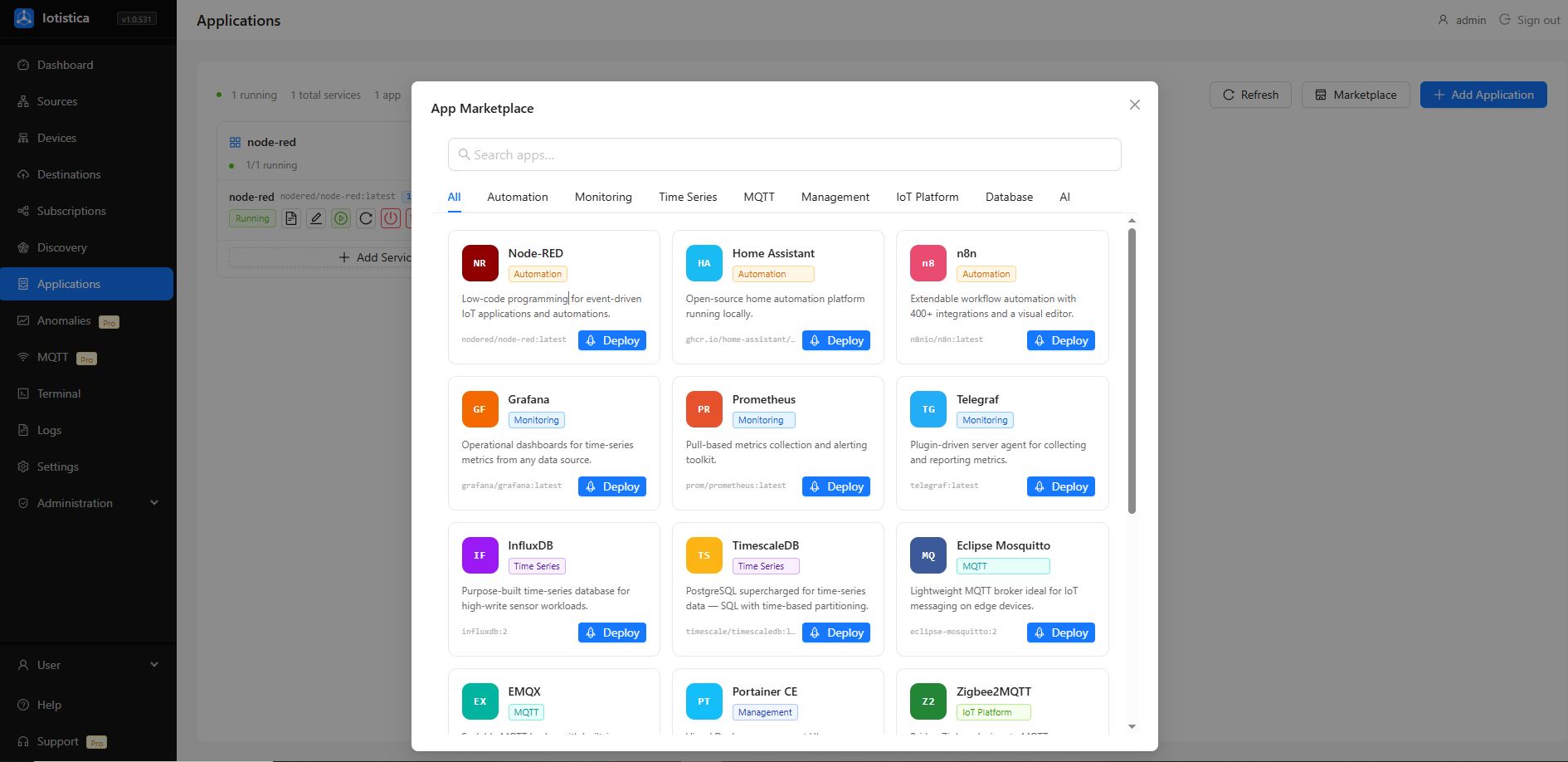Click the node-red service green start icon
The height and width of the screenshot is (762, 1568).
[341, 218]
